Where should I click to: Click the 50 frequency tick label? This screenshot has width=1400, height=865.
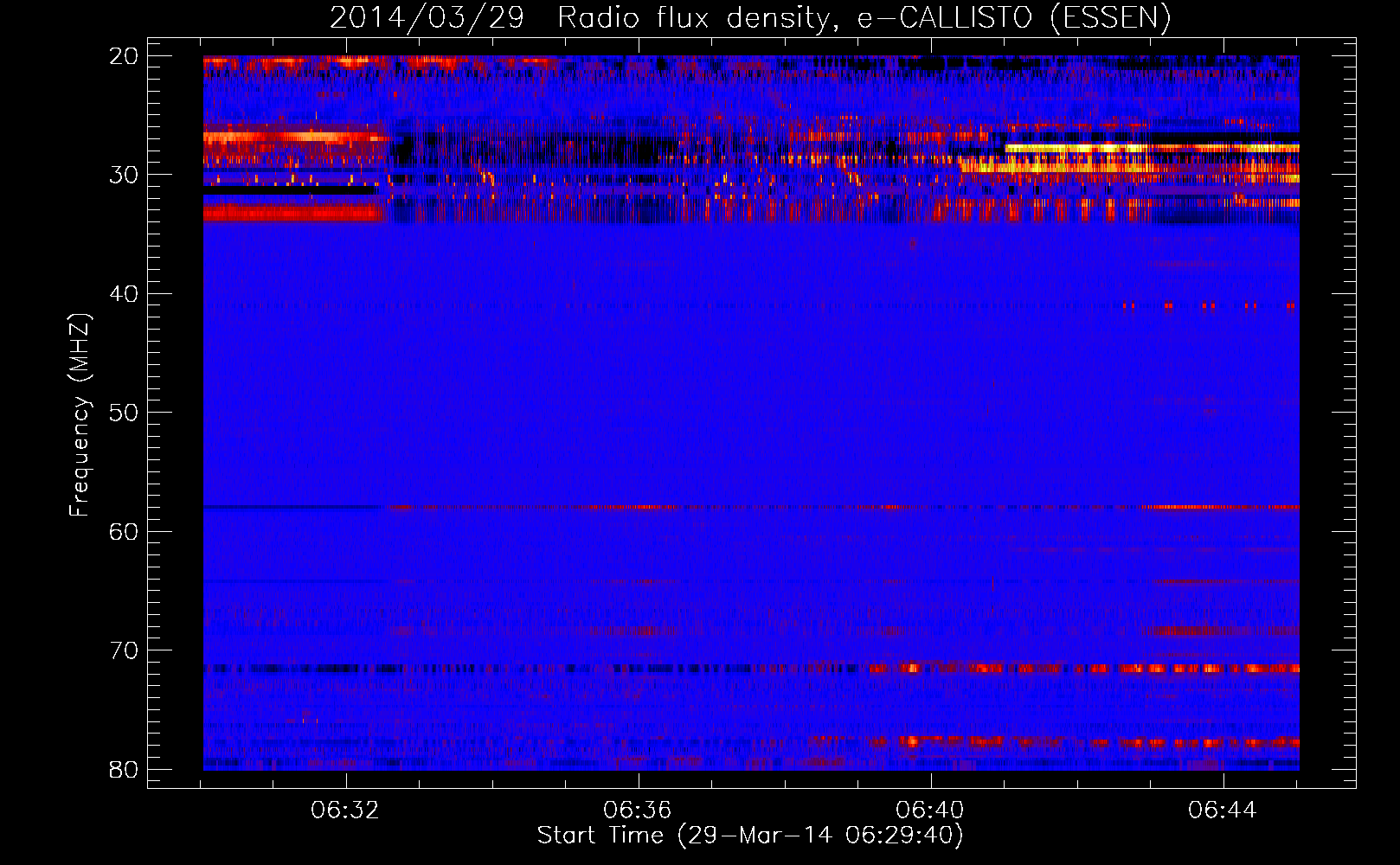[x=124, y=413]
